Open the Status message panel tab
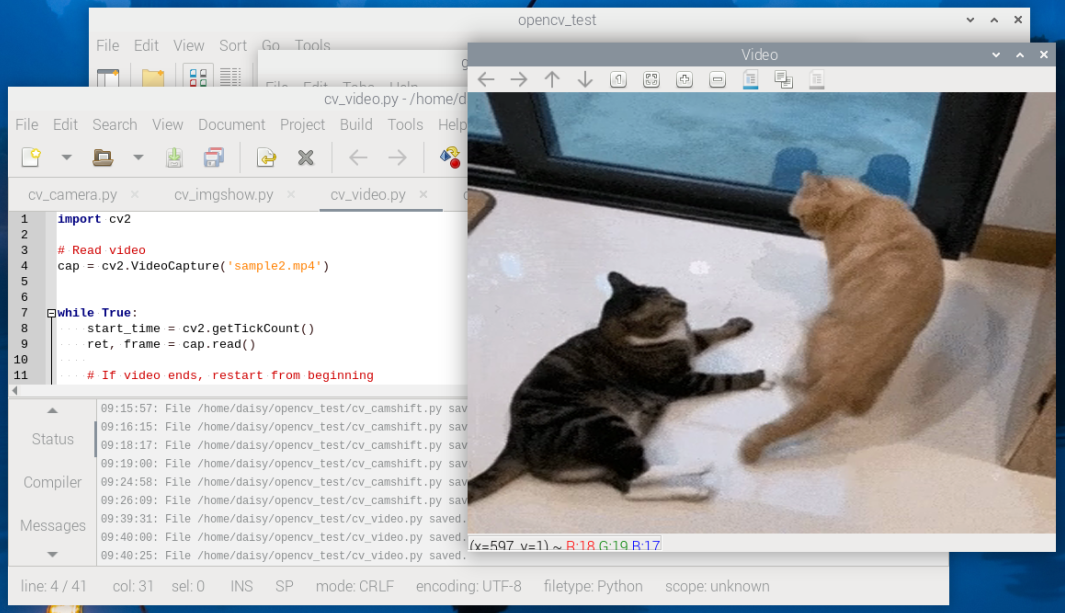 pos(52,439)
